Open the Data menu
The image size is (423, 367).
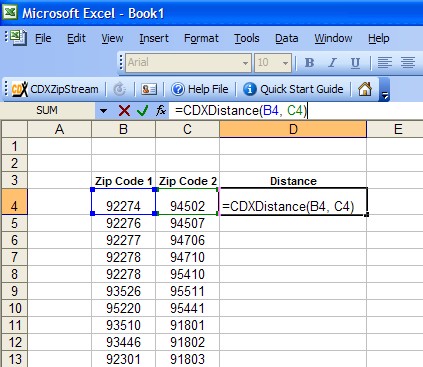point(287,38)
